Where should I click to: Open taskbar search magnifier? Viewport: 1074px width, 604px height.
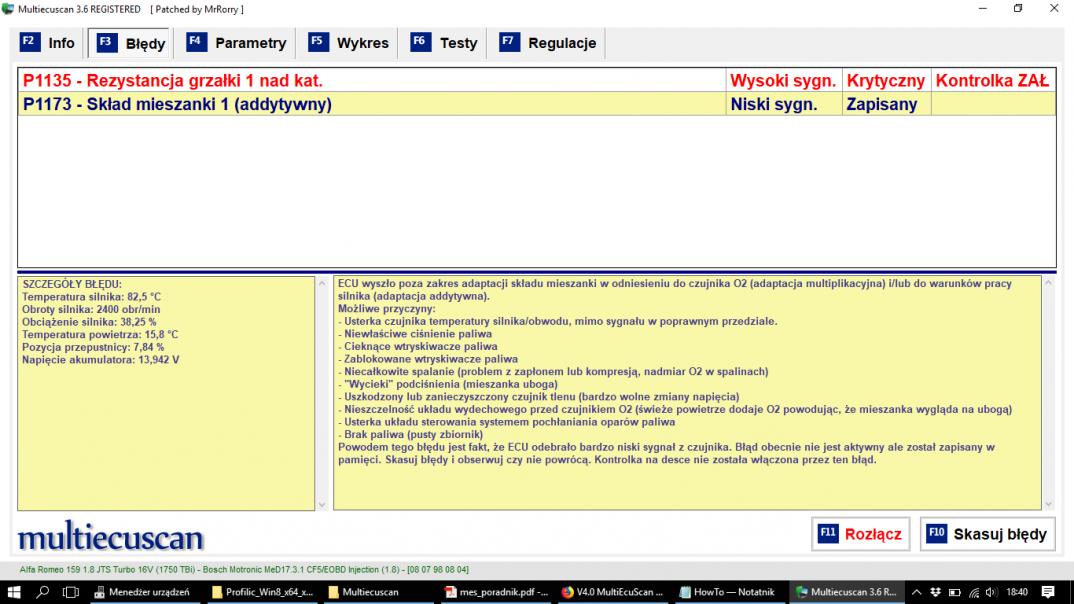pyautogui.click(x=42, y=592)
